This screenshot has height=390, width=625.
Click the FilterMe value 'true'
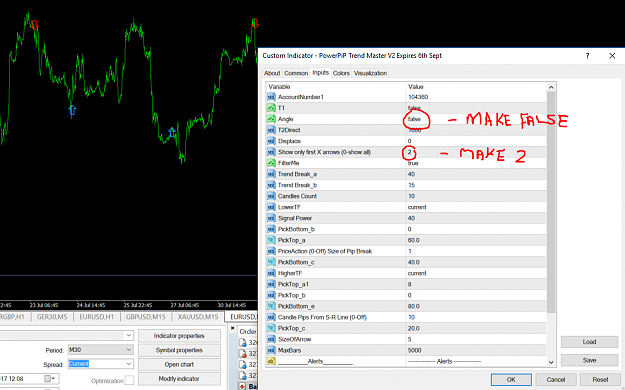click(x=413, y=163)
